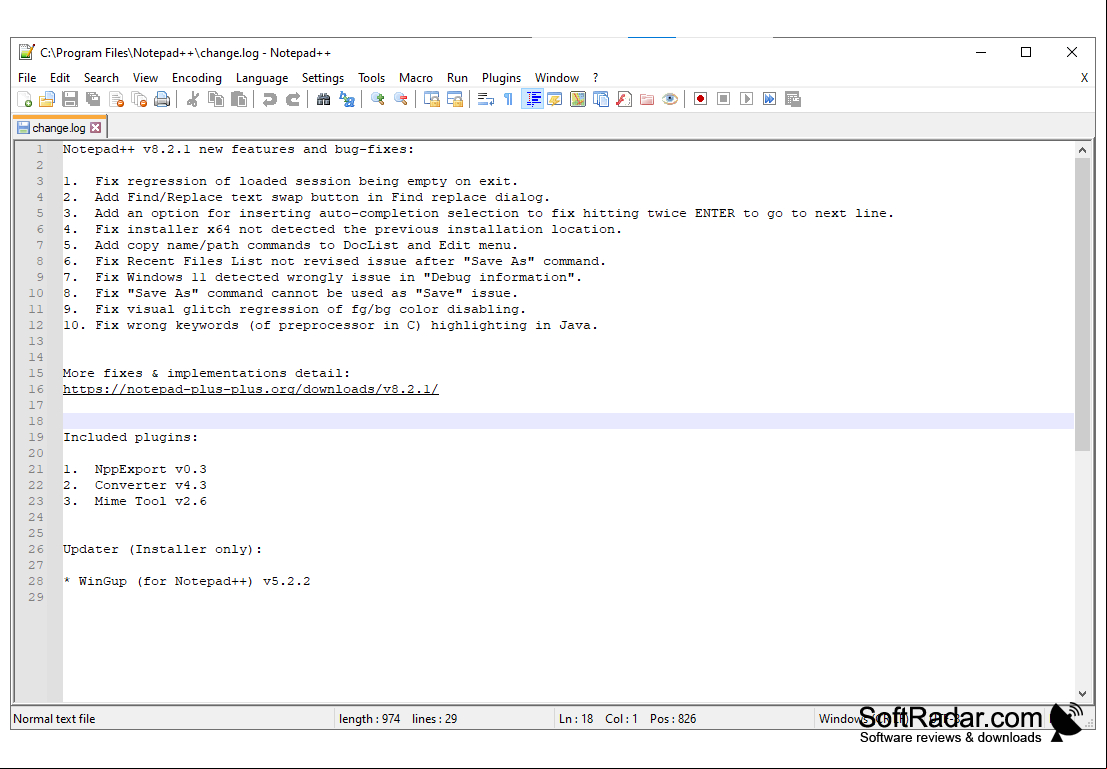Toggle synchronized horizontal scrolling
Viewport: 1107px width, 769px height.
[x=455, y=100]
